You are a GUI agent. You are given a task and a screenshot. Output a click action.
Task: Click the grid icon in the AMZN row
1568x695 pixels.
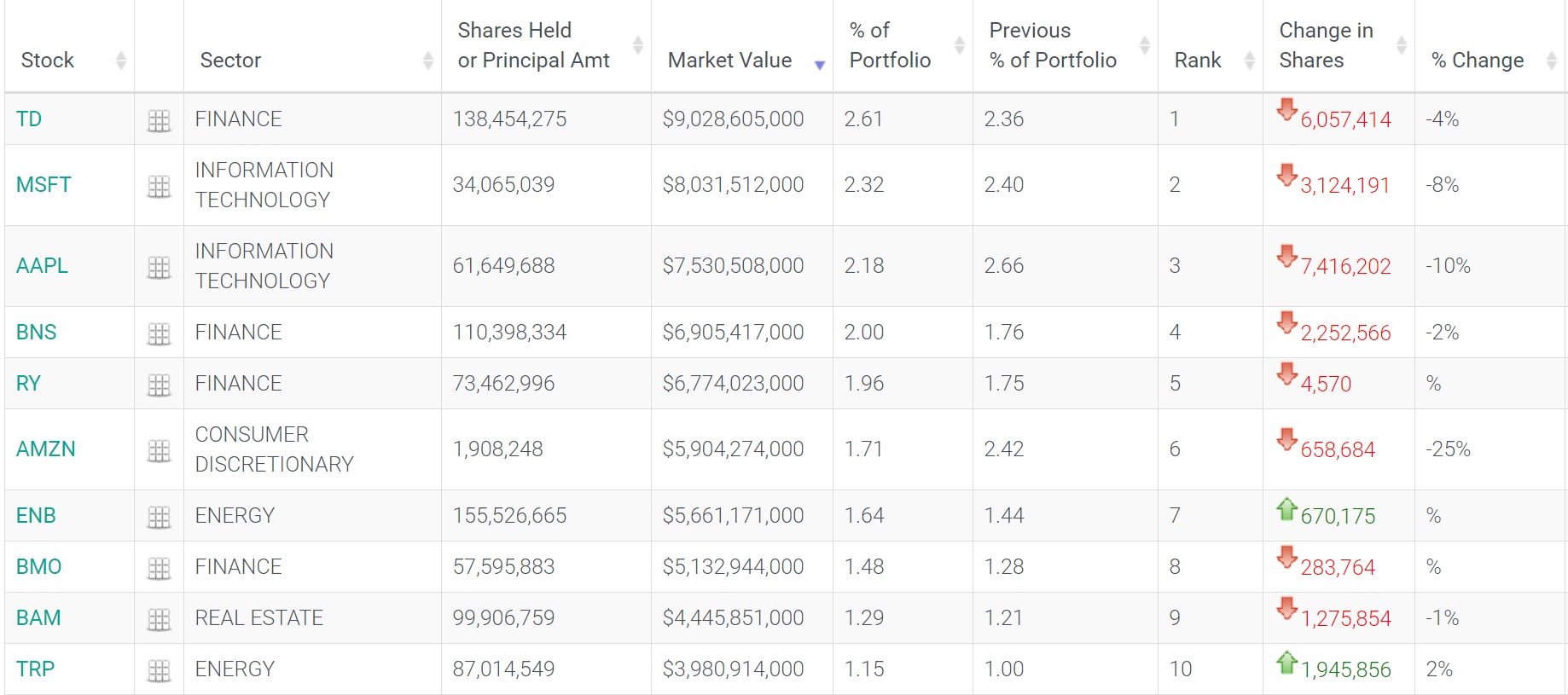pos(159,450)
